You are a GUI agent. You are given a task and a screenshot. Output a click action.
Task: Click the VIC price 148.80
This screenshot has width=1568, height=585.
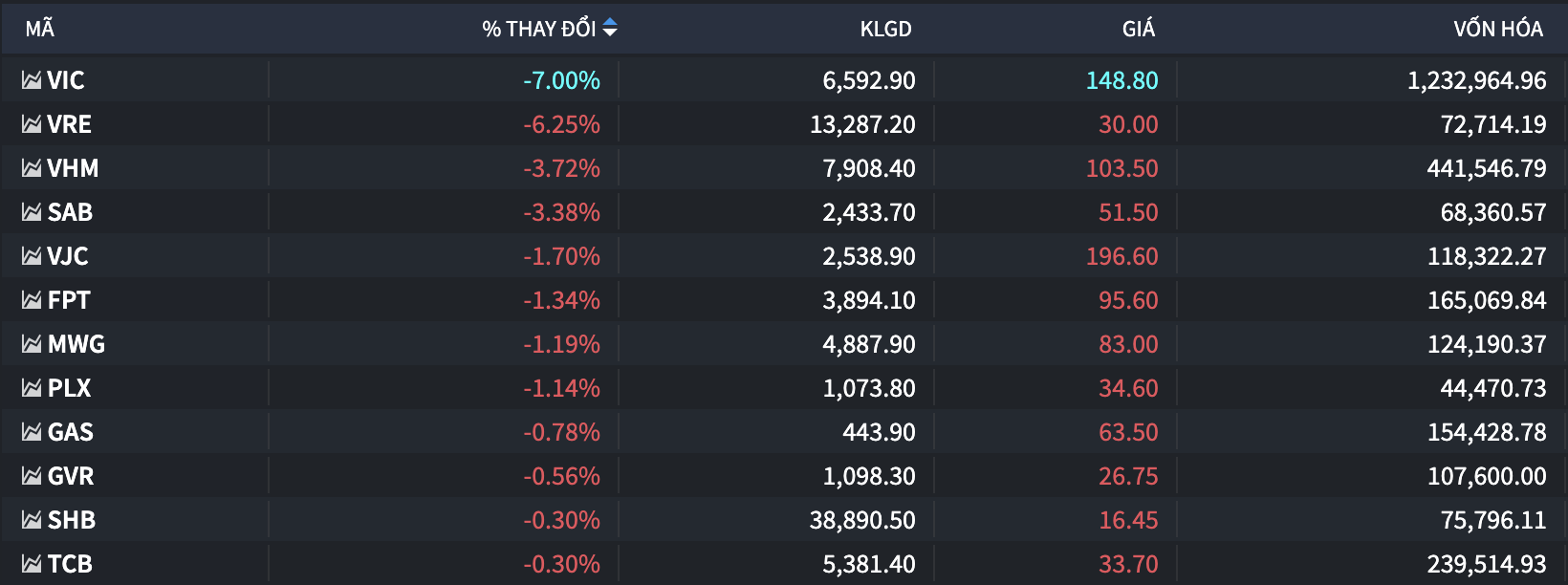1122,80
